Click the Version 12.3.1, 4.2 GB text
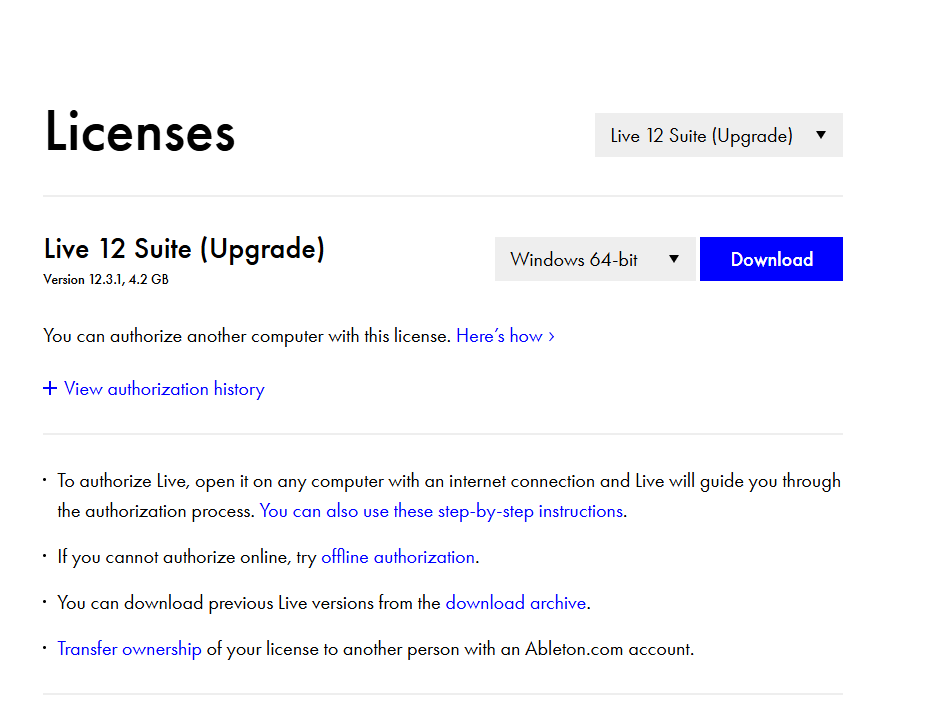Image resolution: width=927 pixels, height=711 pixels. tap(106, 280)
